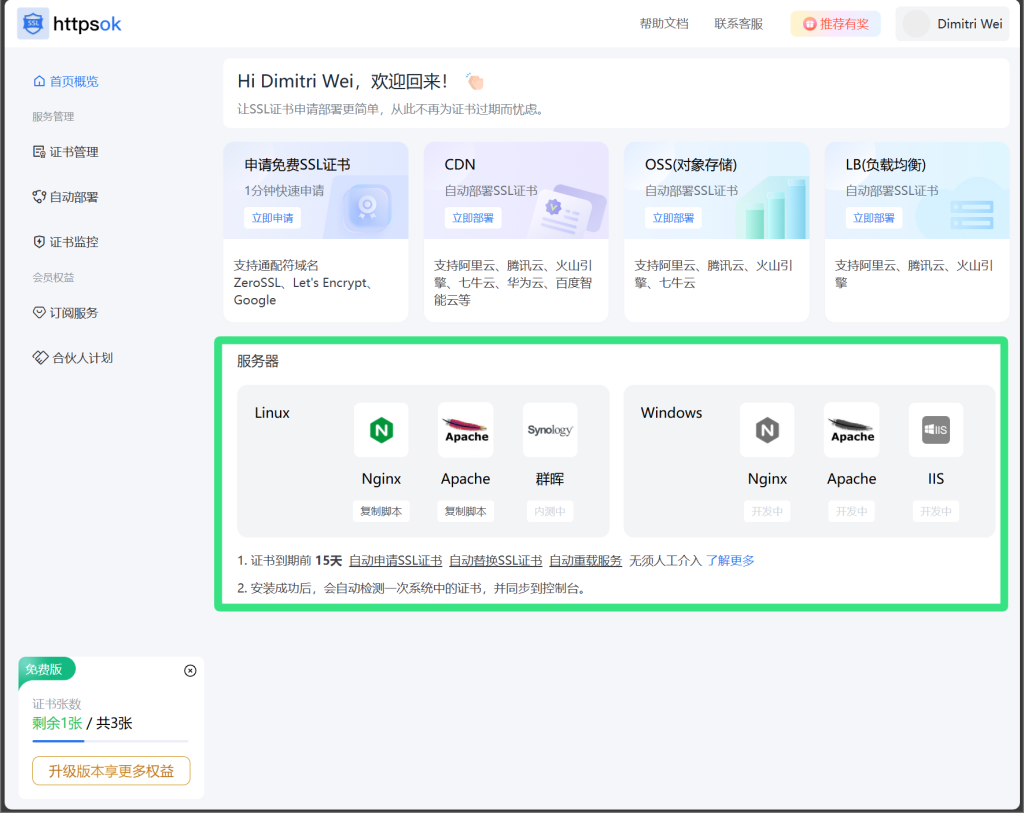The height and width of the screenshot is (813, 1024).
Task: Click 开发中 tag under Windows Apache
Action: pos(852,511)
